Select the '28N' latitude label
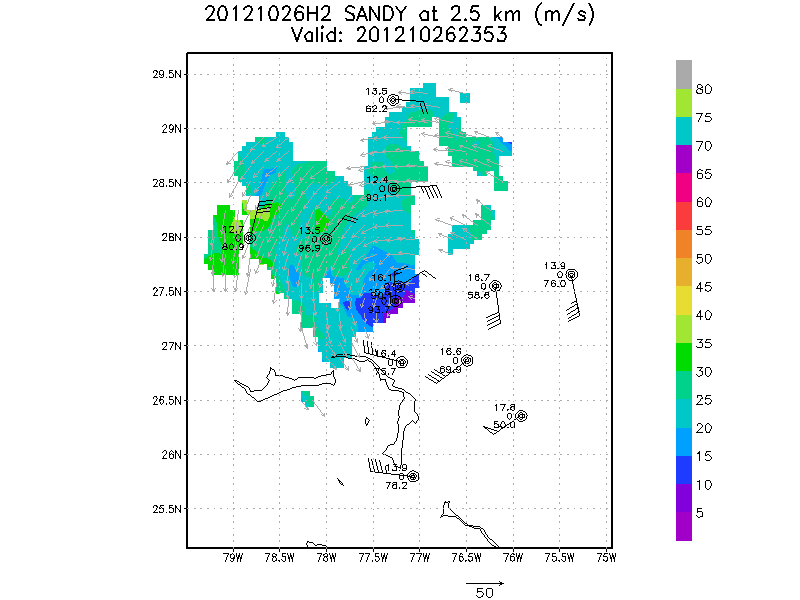800x600 pixels. pyautogui.click(x=171, y=237)
